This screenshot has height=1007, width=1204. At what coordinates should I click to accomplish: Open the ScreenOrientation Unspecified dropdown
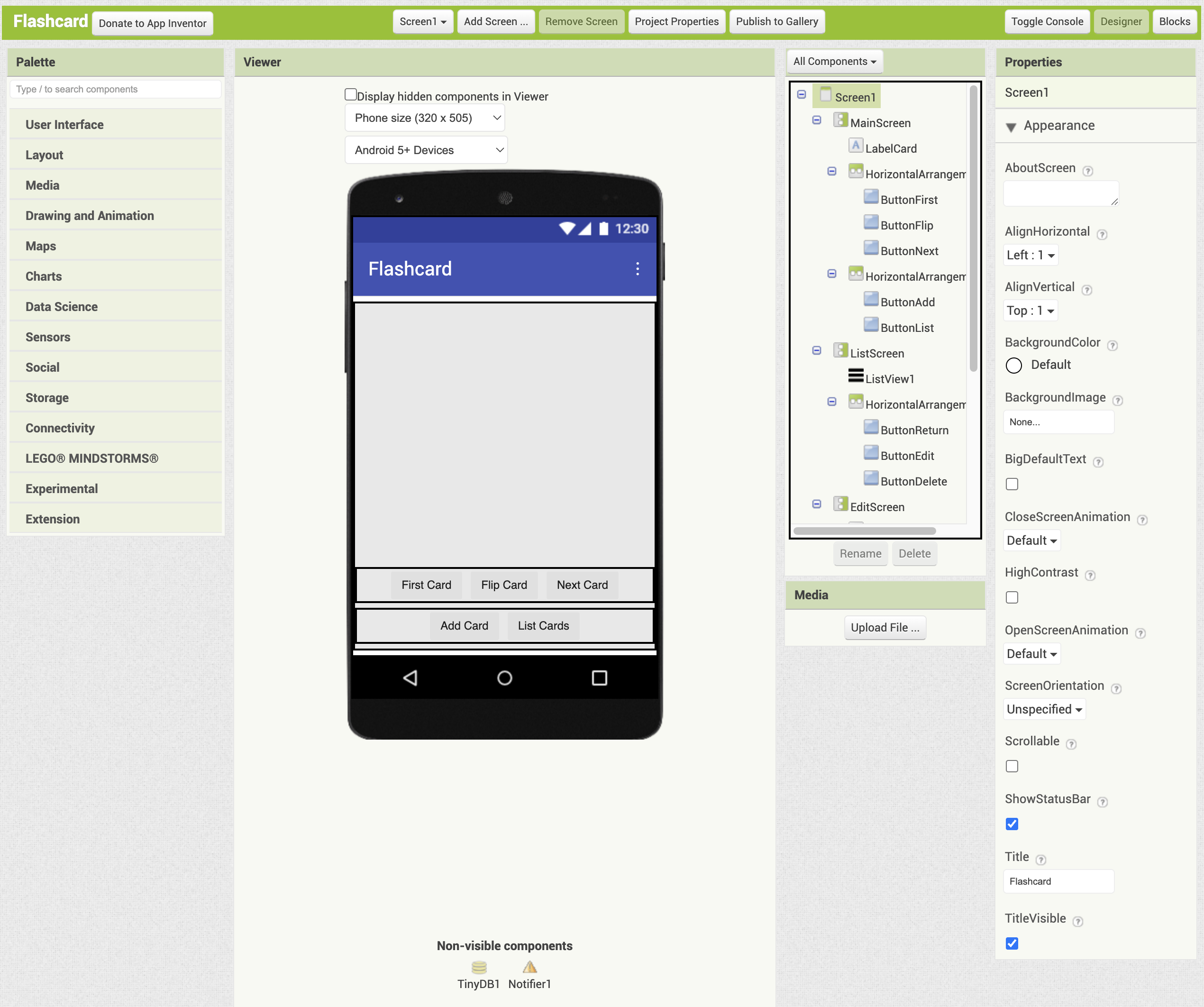[1044, 709]
